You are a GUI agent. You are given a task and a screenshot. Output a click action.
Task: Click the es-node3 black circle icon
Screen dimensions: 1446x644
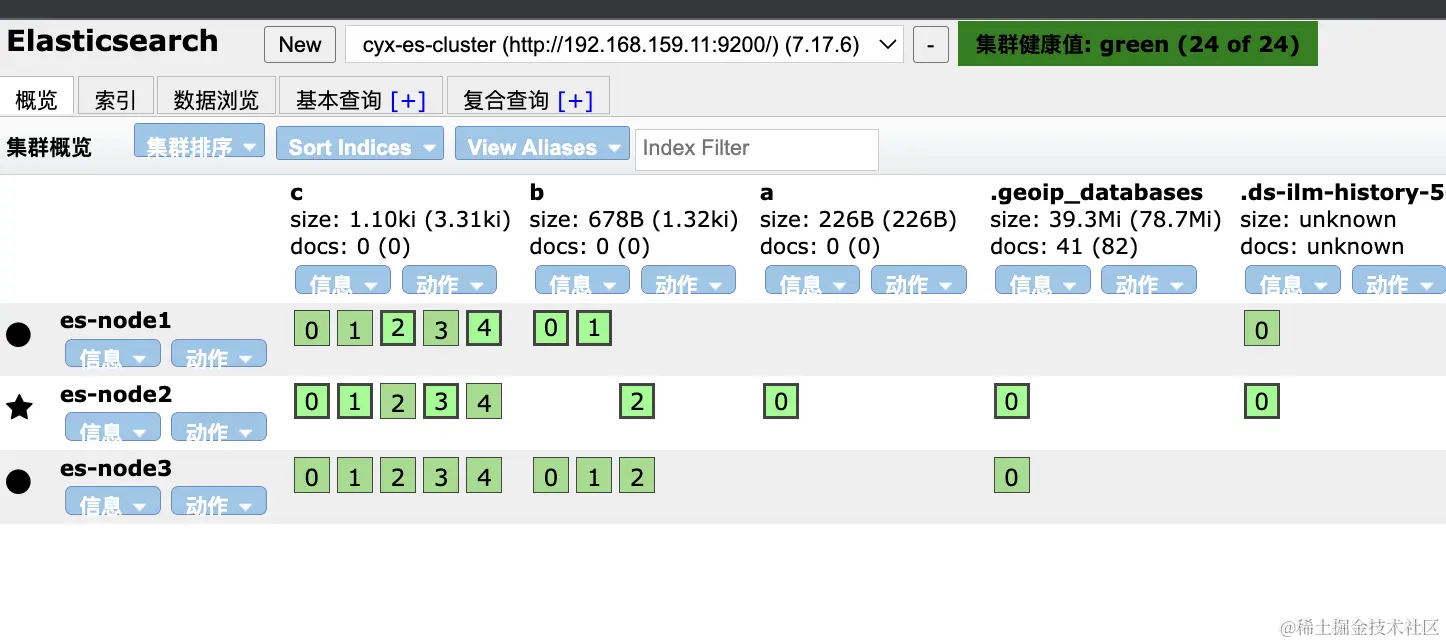pos(18,482)
